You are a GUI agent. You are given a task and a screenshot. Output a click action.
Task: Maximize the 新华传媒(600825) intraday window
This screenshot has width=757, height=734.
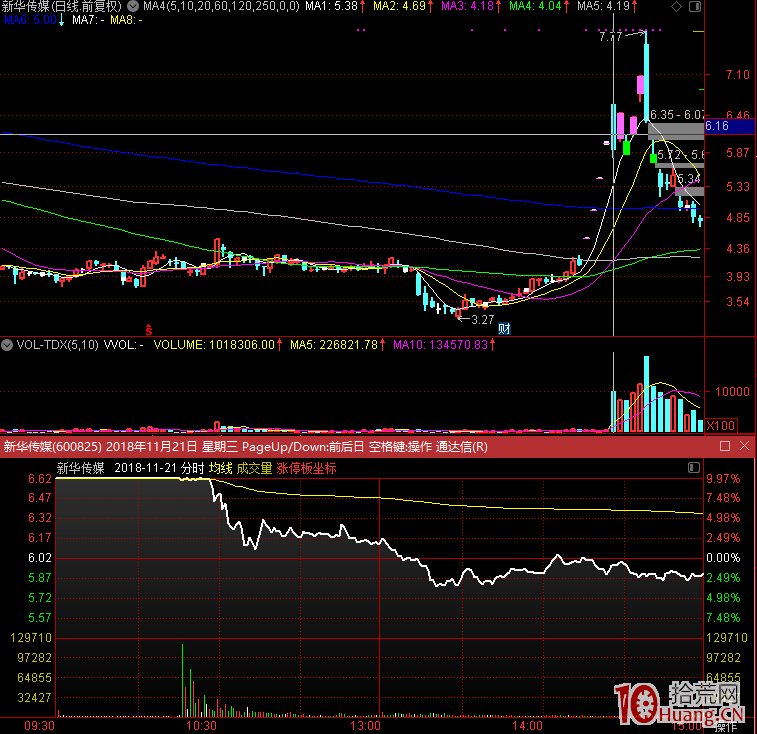coord(725,446)
